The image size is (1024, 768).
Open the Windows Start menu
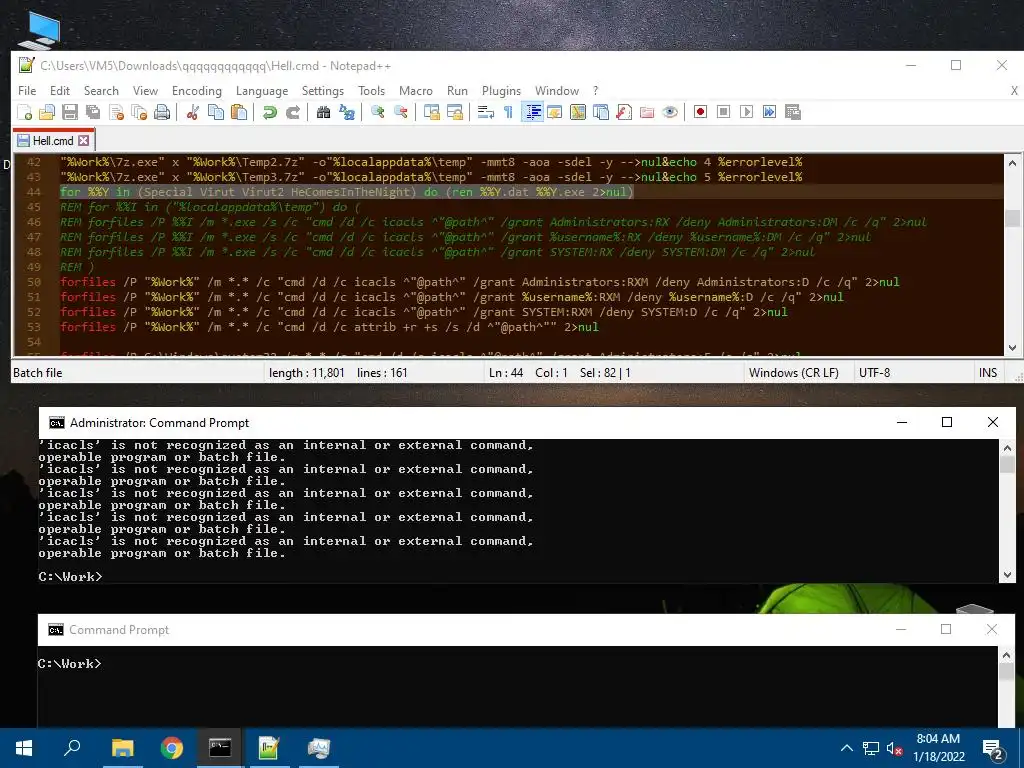[24, 748]
